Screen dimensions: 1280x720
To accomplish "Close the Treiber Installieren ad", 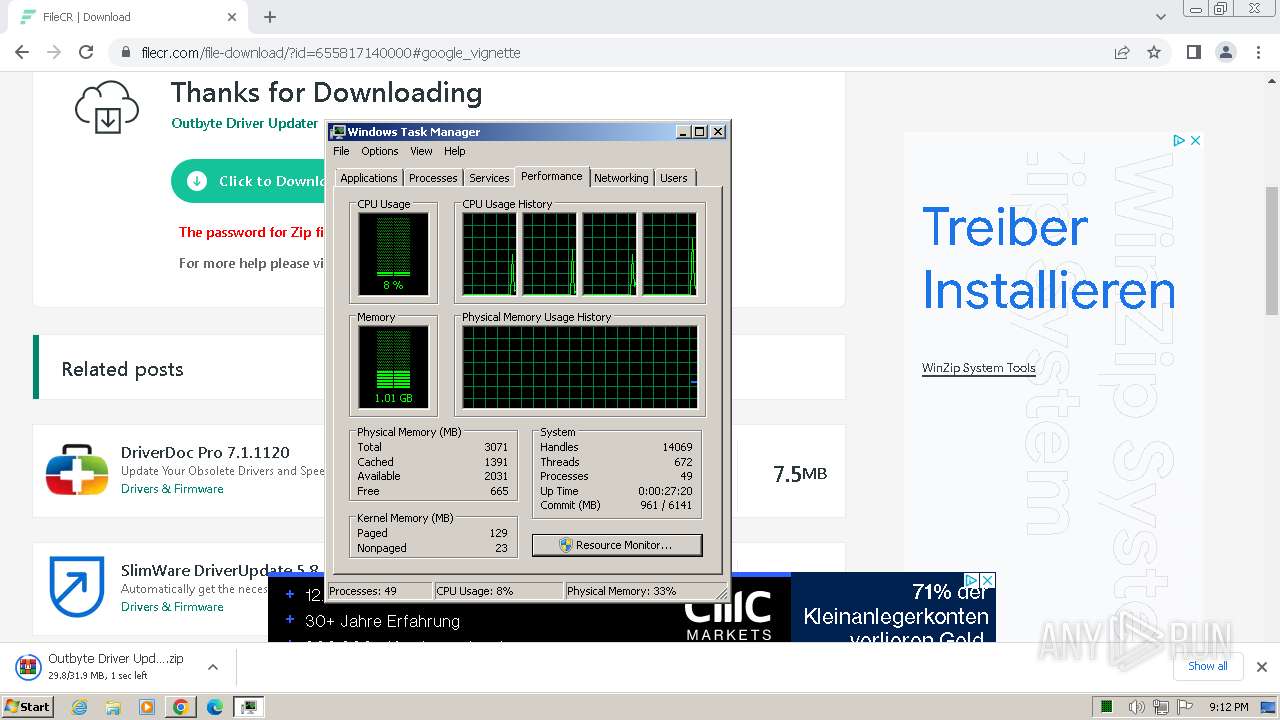I will [1194, 140].
